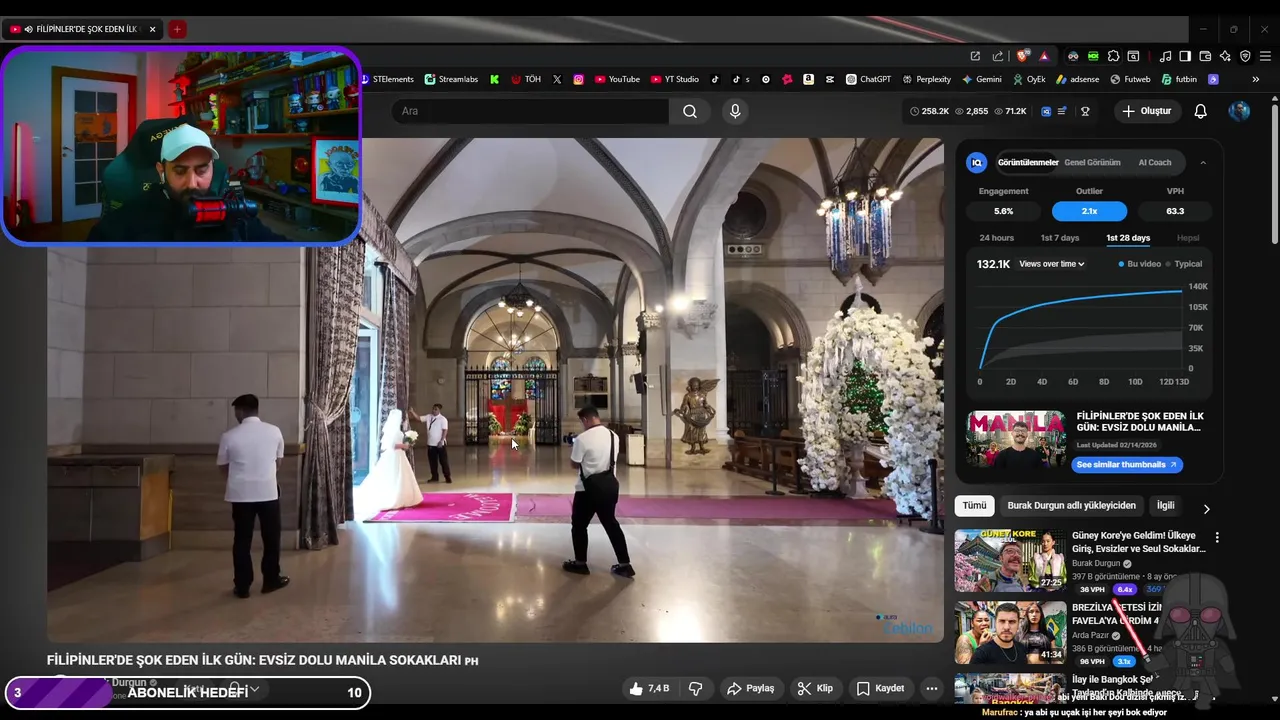Open the Brave wallet icon in the toolbar
Screen dimensions: 1280x720
[1205, 56]
